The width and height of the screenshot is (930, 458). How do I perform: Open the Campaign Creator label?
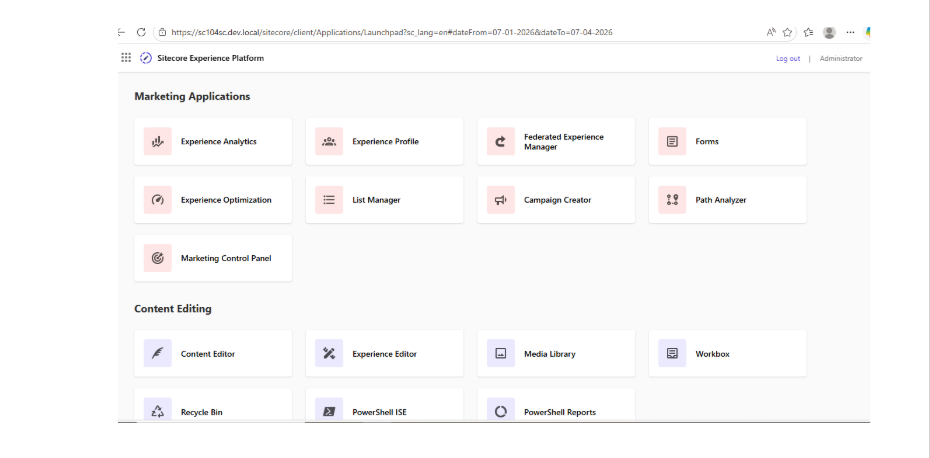coord(558,200)
